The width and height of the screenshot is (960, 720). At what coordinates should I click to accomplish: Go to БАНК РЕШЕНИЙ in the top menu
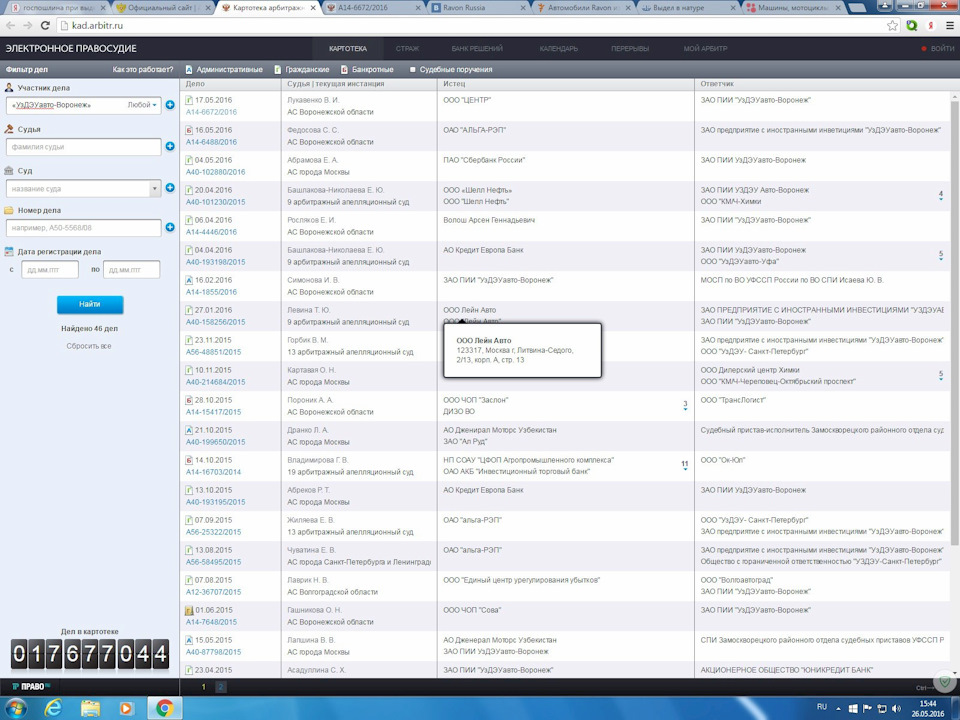coord(477,48)
